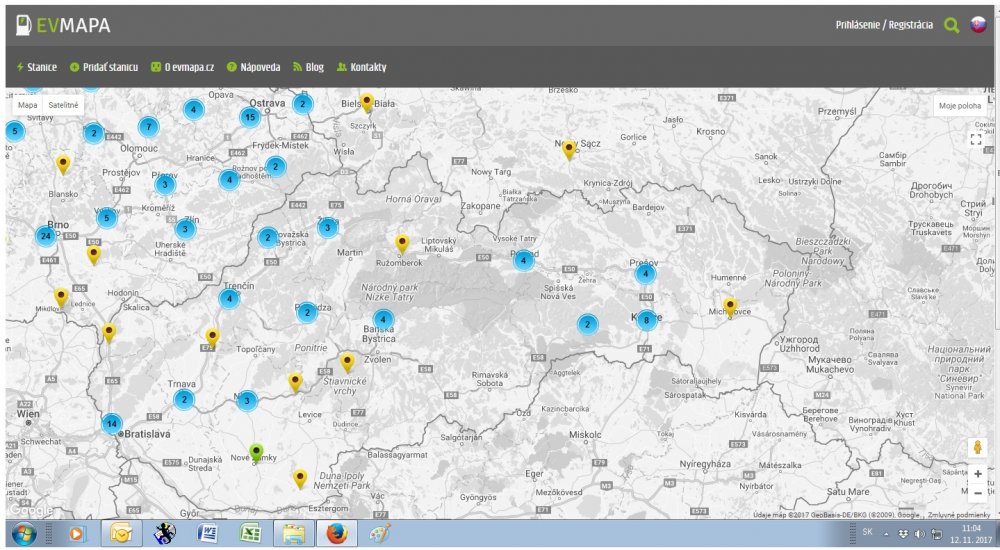Open cluster of 5 stations near Vyškov
The height and width of the screenshot is (550, 1000).
tap(107, 218)
